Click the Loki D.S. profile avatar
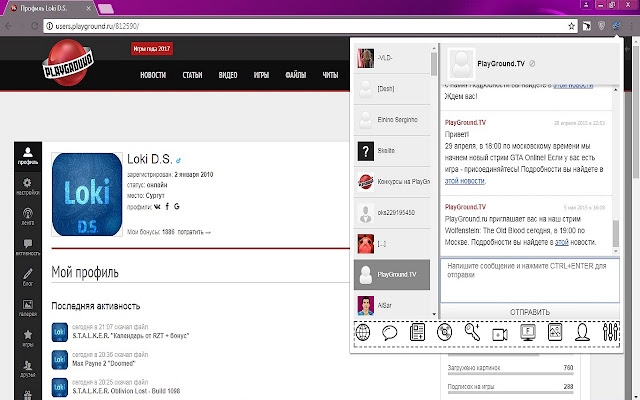The image size is (640, 400). pos(87,194)
